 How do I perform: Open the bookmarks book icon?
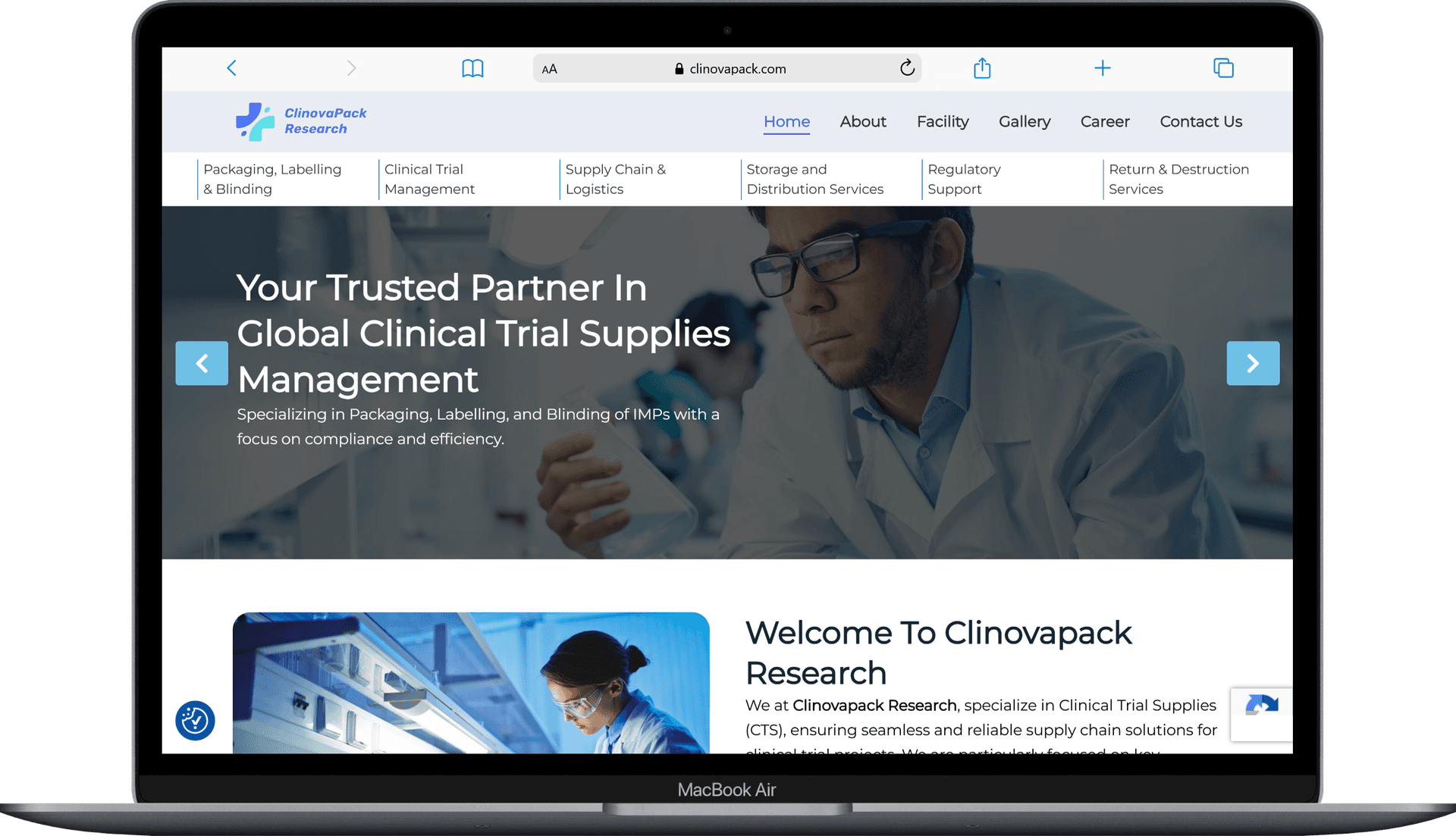pos(472,68)
